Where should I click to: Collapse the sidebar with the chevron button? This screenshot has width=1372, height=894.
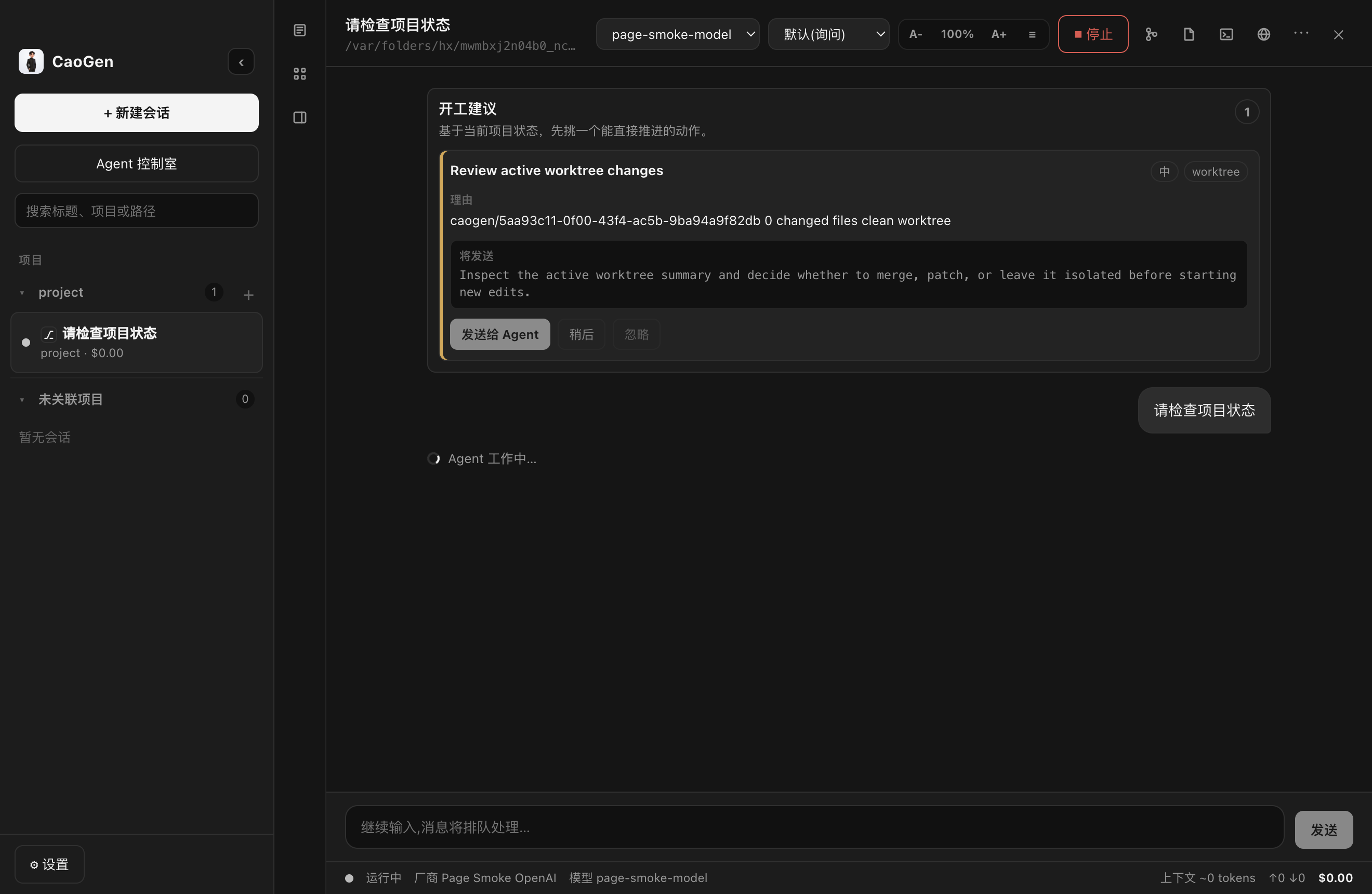(x=241, y=62)
